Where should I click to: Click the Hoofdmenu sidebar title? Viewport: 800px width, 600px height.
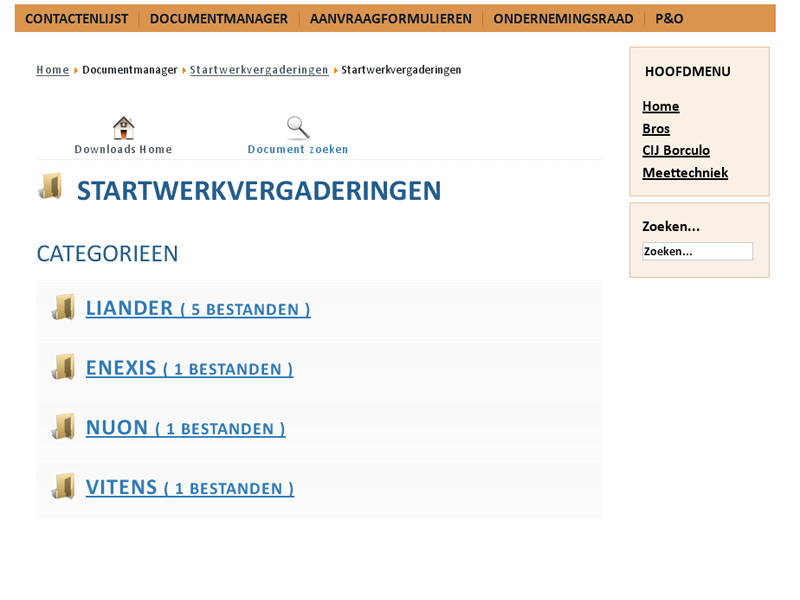pos(688,71)
